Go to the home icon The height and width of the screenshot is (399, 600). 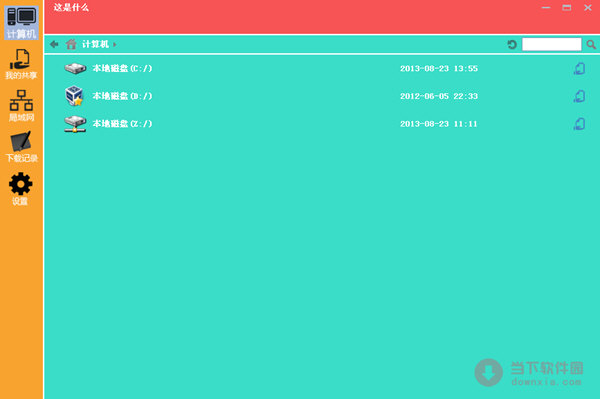click(71, 44)
